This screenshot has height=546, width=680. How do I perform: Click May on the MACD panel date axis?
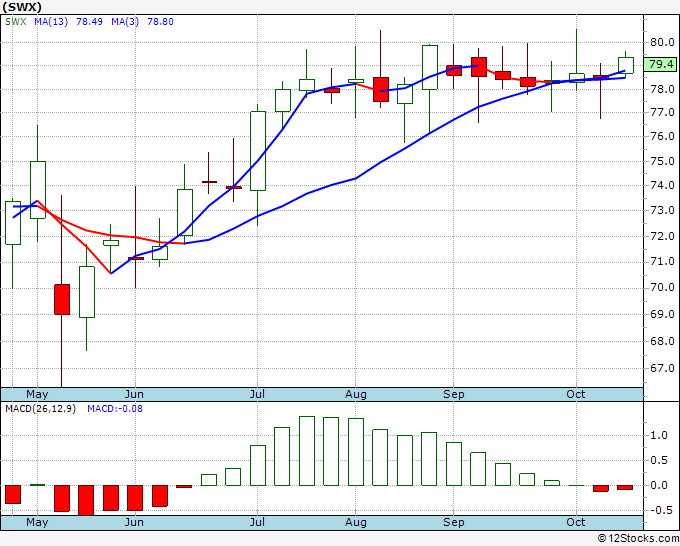[37, 523]
